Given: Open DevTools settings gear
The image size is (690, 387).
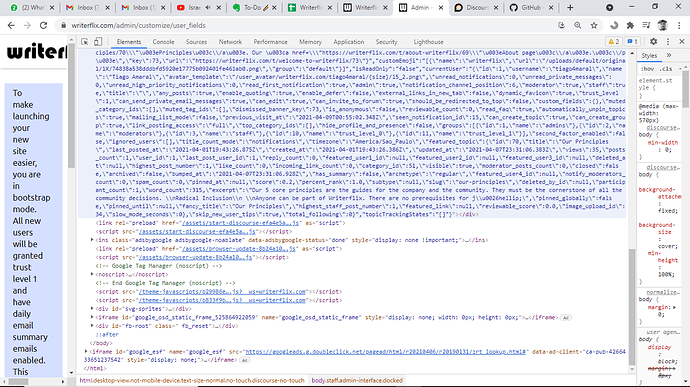Looking at the screenshot, I should [653, 41].
